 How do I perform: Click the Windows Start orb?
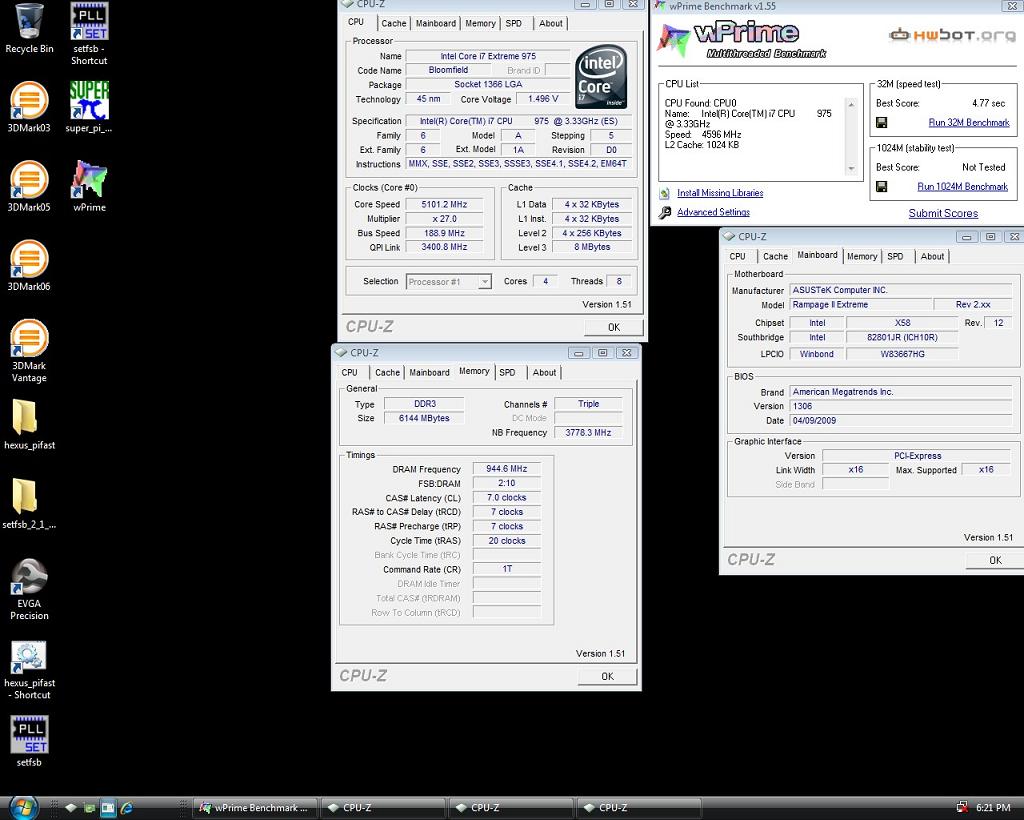coord(23,808)
